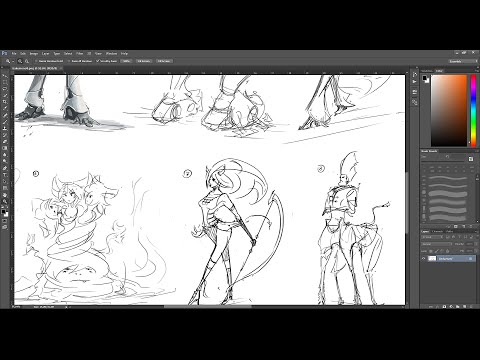480x360 pixels.
Task: Delete layer using the trash icon
Action: 471,306
